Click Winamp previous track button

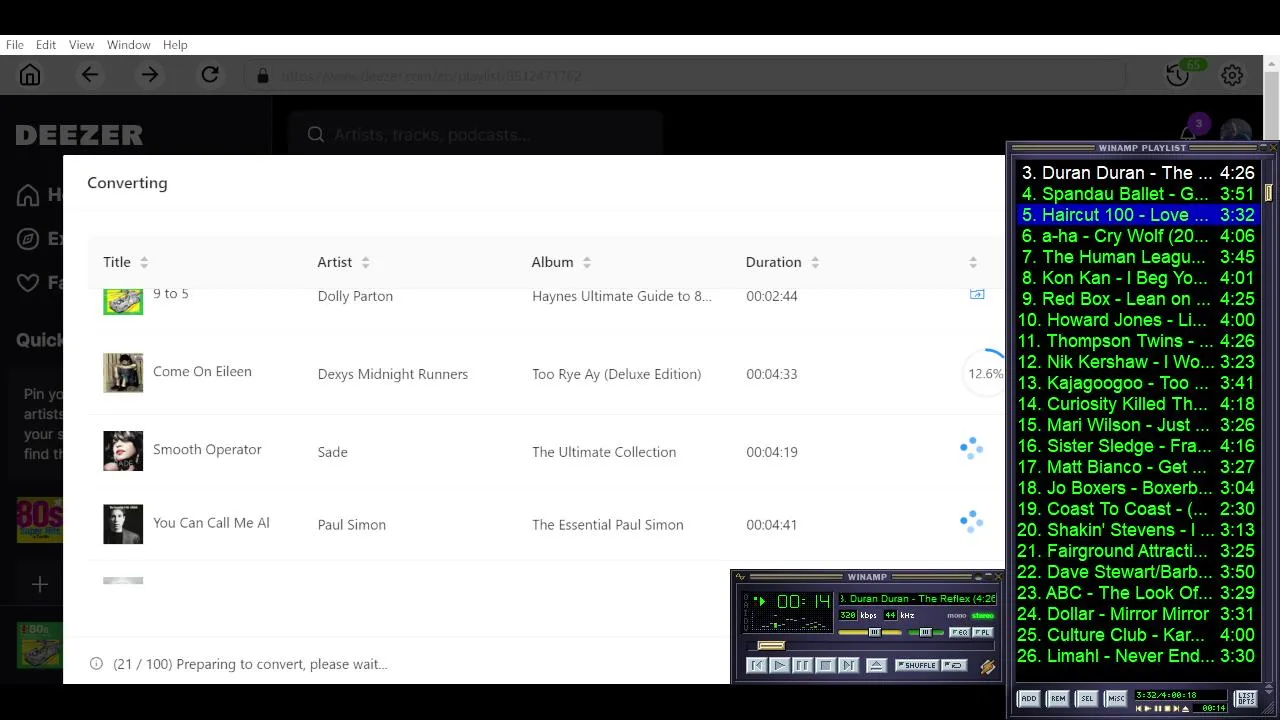tap(757, 665)
